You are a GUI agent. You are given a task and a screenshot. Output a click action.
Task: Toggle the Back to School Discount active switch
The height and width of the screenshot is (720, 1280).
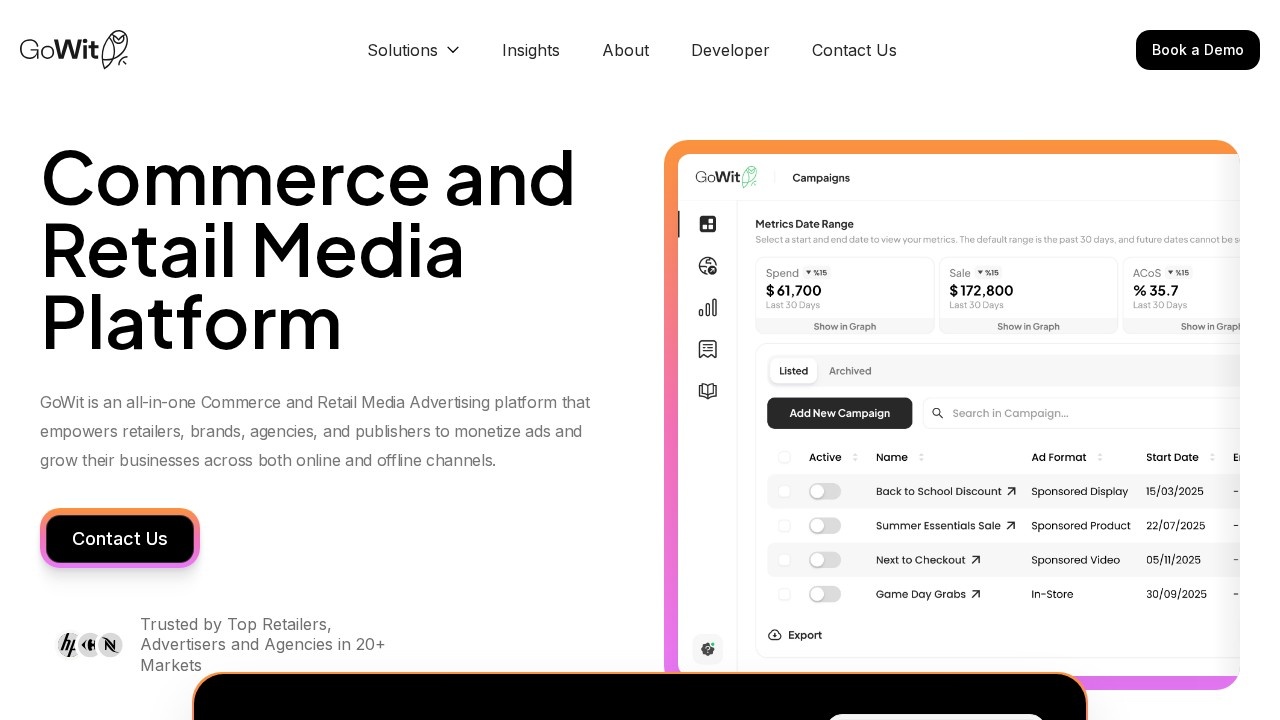(x=825, y=491)
